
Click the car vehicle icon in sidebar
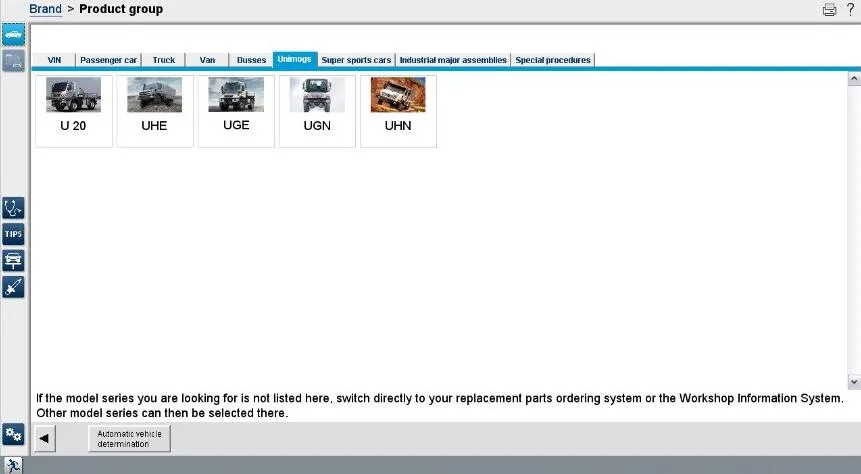(x=13, y=35)
